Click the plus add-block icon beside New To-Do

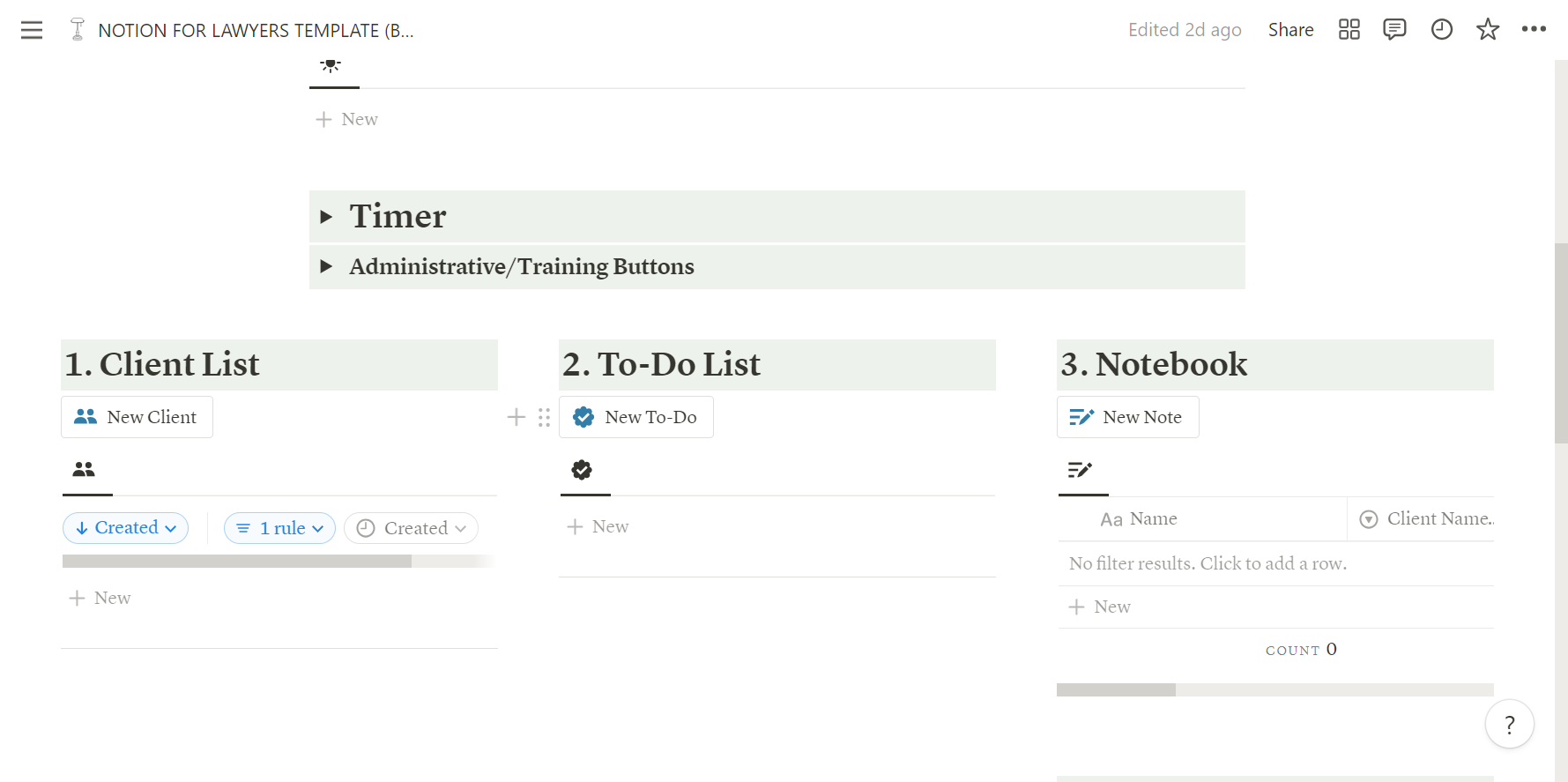tap(516, 417)
